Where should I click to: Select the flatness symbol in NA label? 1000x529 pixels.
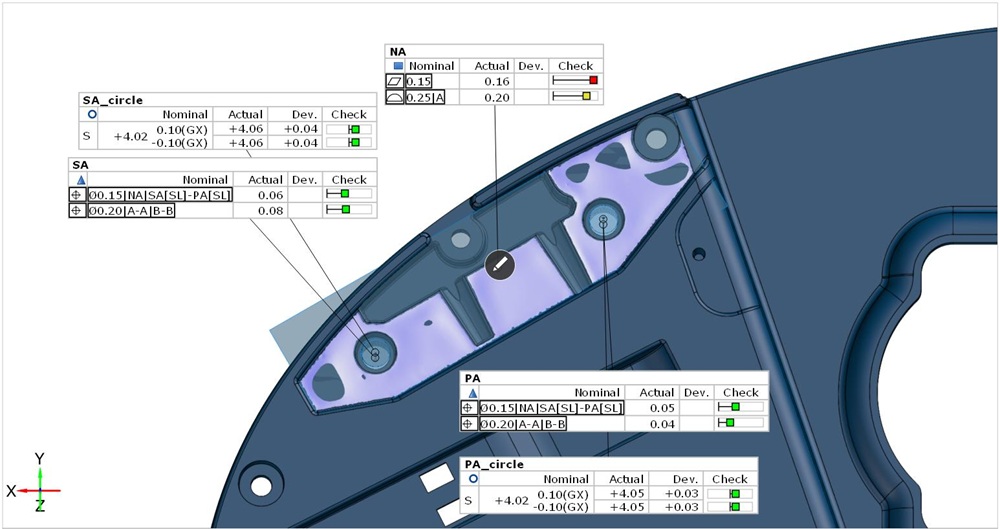coord(394,80)
